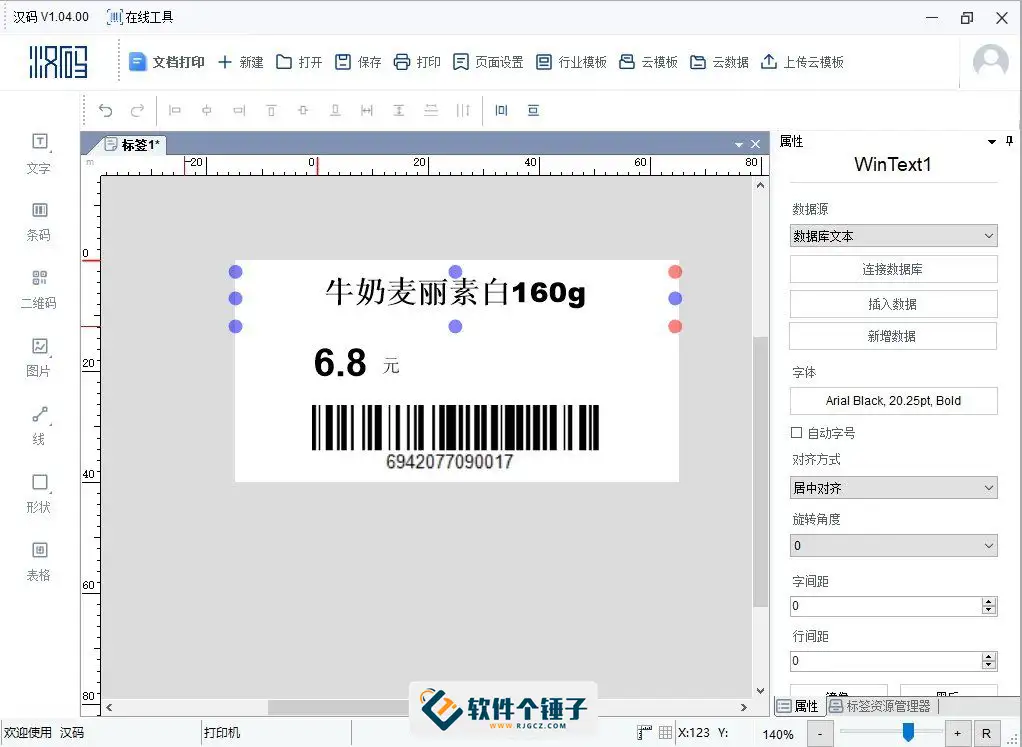Click the distribute horizontal spacing icon

(x=463, y=110)
